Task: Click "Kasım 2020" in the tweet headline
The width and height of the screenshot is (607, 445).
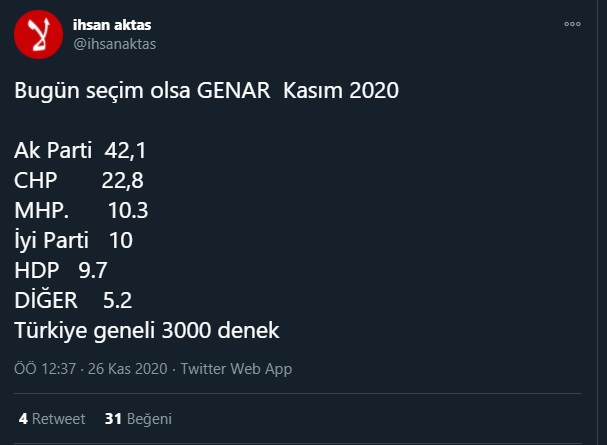Action: click(x=341, y=91)
